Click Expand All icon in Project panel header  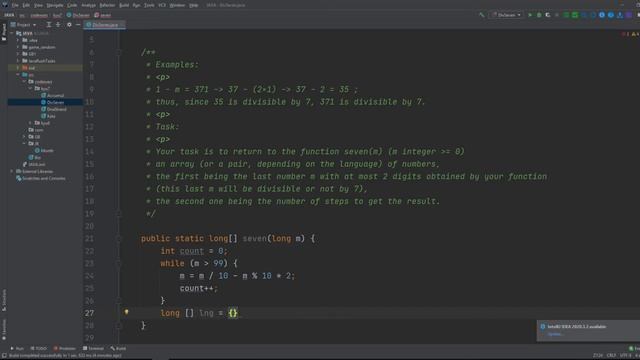coord(49,25)
